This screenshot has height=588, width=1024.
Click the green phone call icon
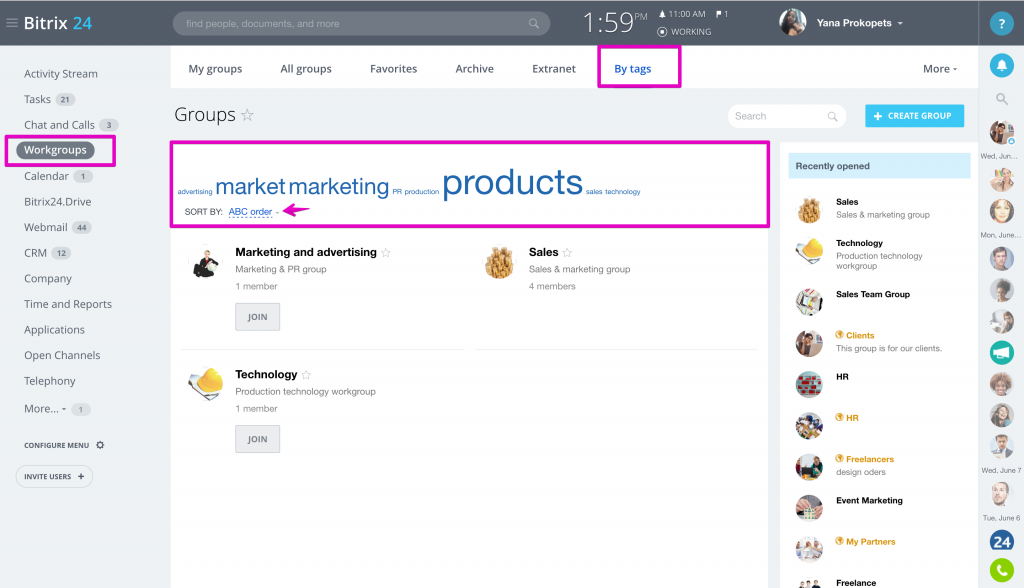[x=1001, y=570]
